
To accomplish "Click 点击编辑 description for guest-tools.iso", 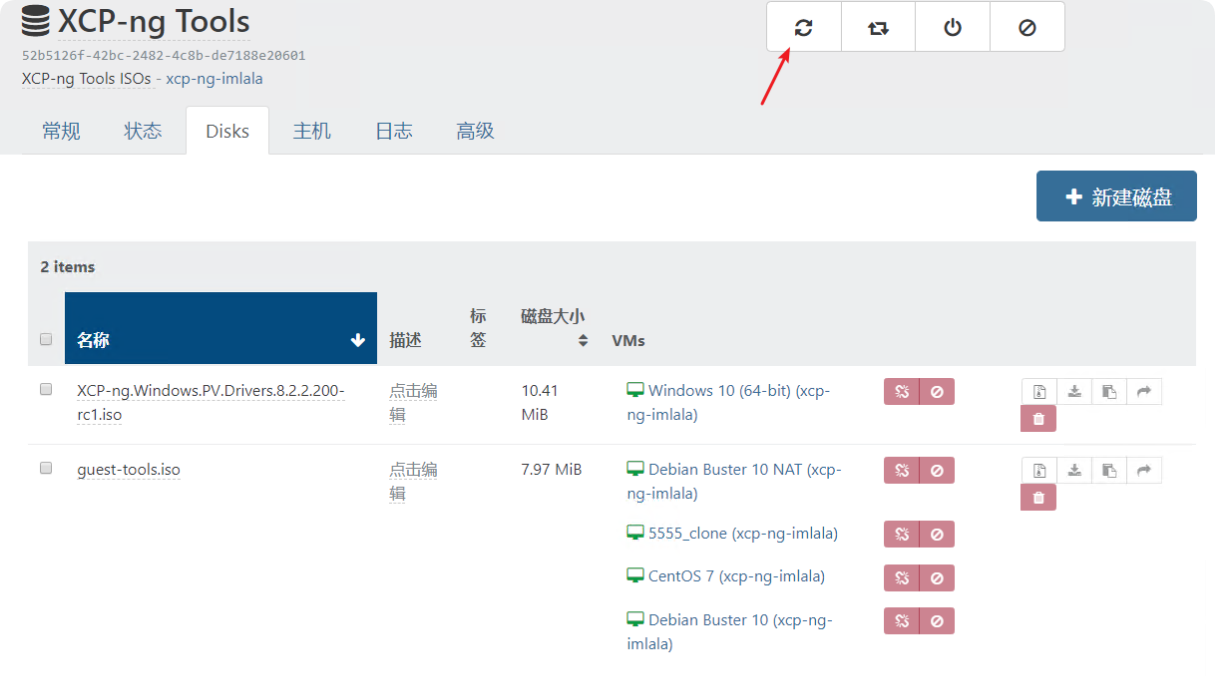I will pyautogui.click(x=413, y=481).
